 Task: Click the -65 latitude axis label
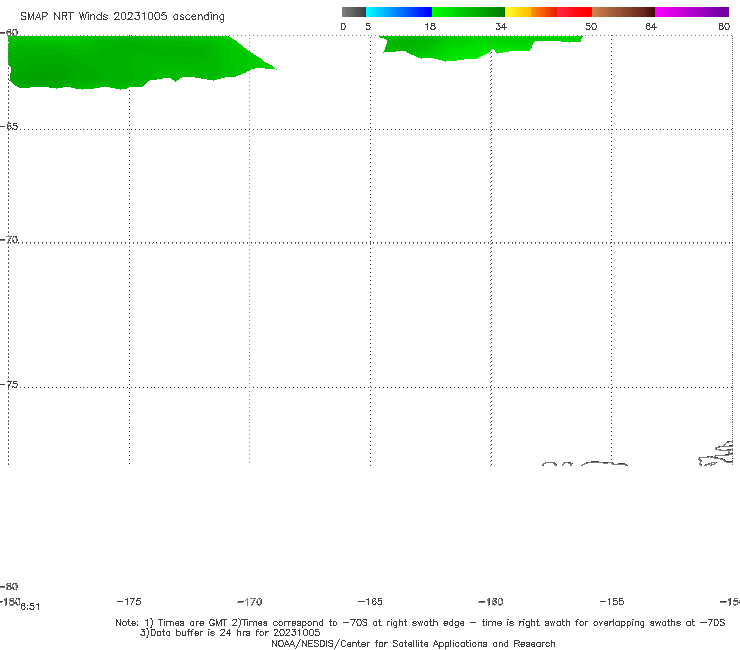[x=9, y=126]
